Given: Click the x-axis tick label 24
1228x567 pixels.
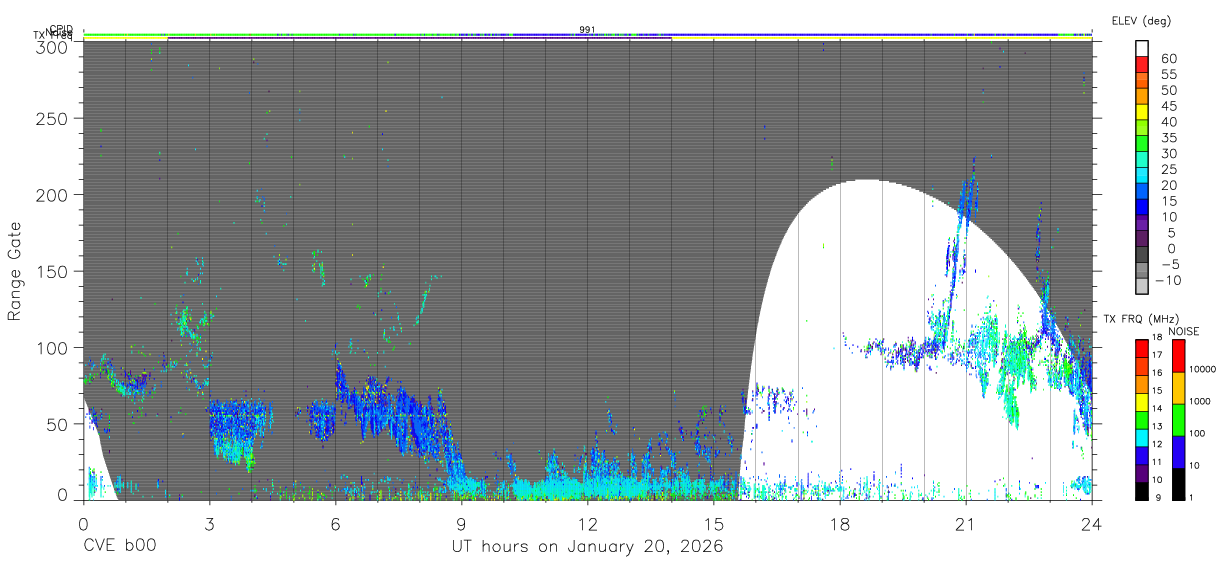Looking at the screenshot, I should click(1091, 523).
